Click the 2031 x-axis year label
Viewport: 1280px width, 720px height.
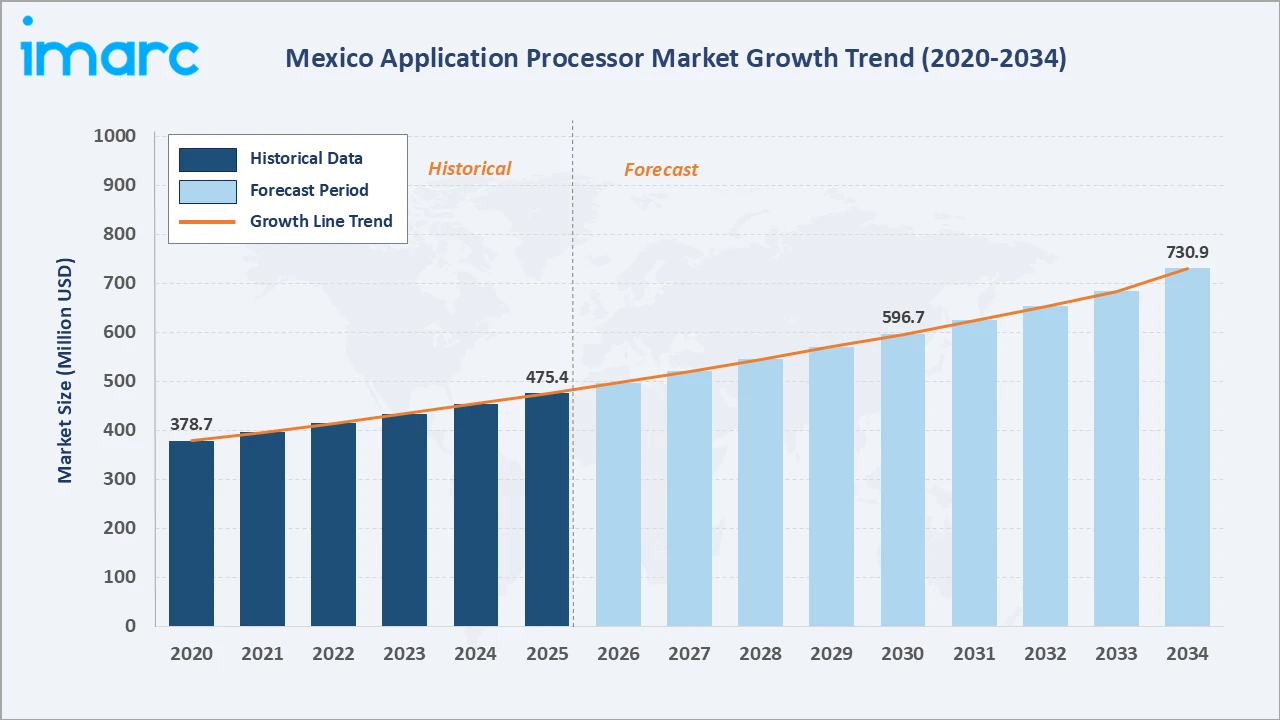pos(974,654)
